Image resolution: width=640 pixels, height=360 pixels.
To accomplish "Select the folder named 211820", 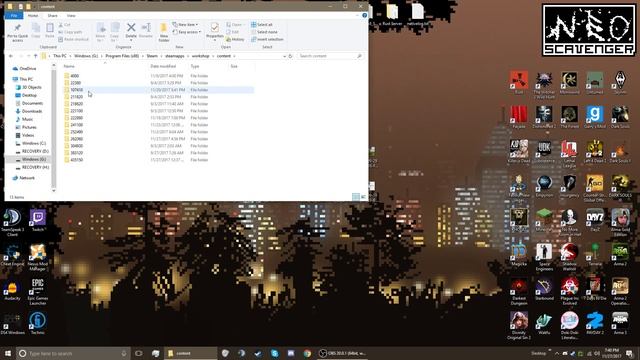I will pos(77,97).
